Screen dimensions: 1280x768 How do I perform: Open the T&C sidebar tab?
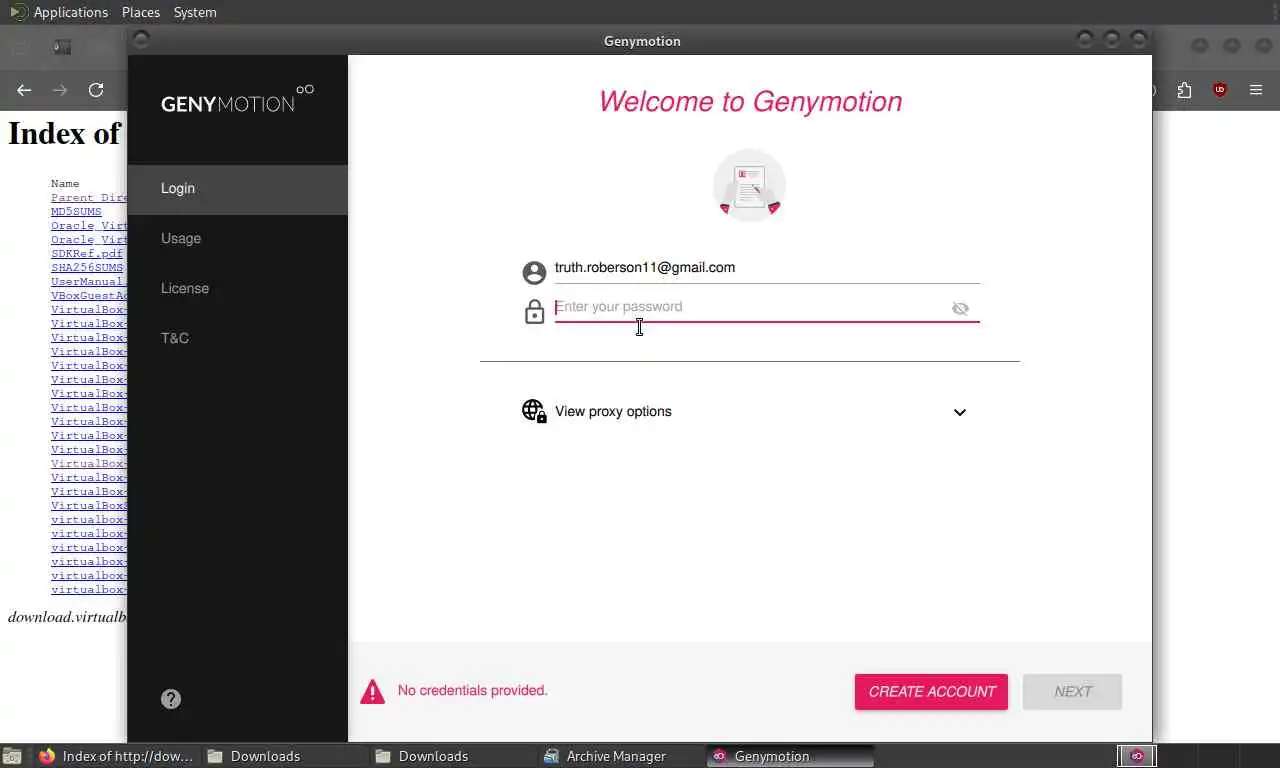[x=238, y=338]
